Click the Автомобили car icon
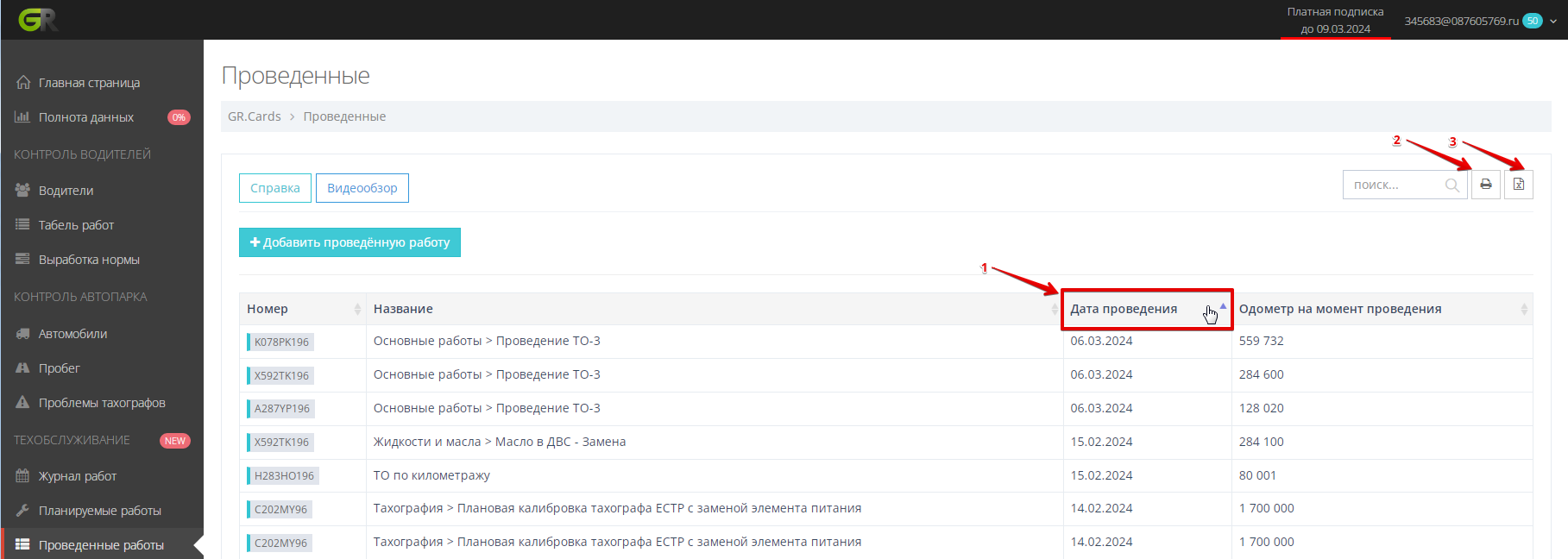This screenshot has height=559, width=1568. [23, 334]
